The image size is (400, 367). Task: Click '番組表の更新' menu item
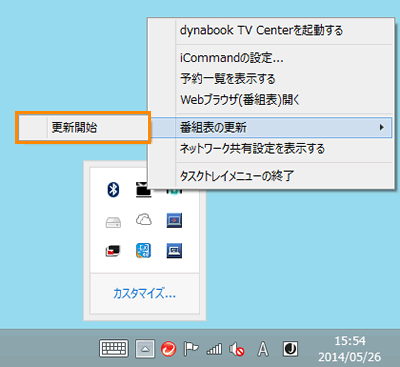(271, 127)
